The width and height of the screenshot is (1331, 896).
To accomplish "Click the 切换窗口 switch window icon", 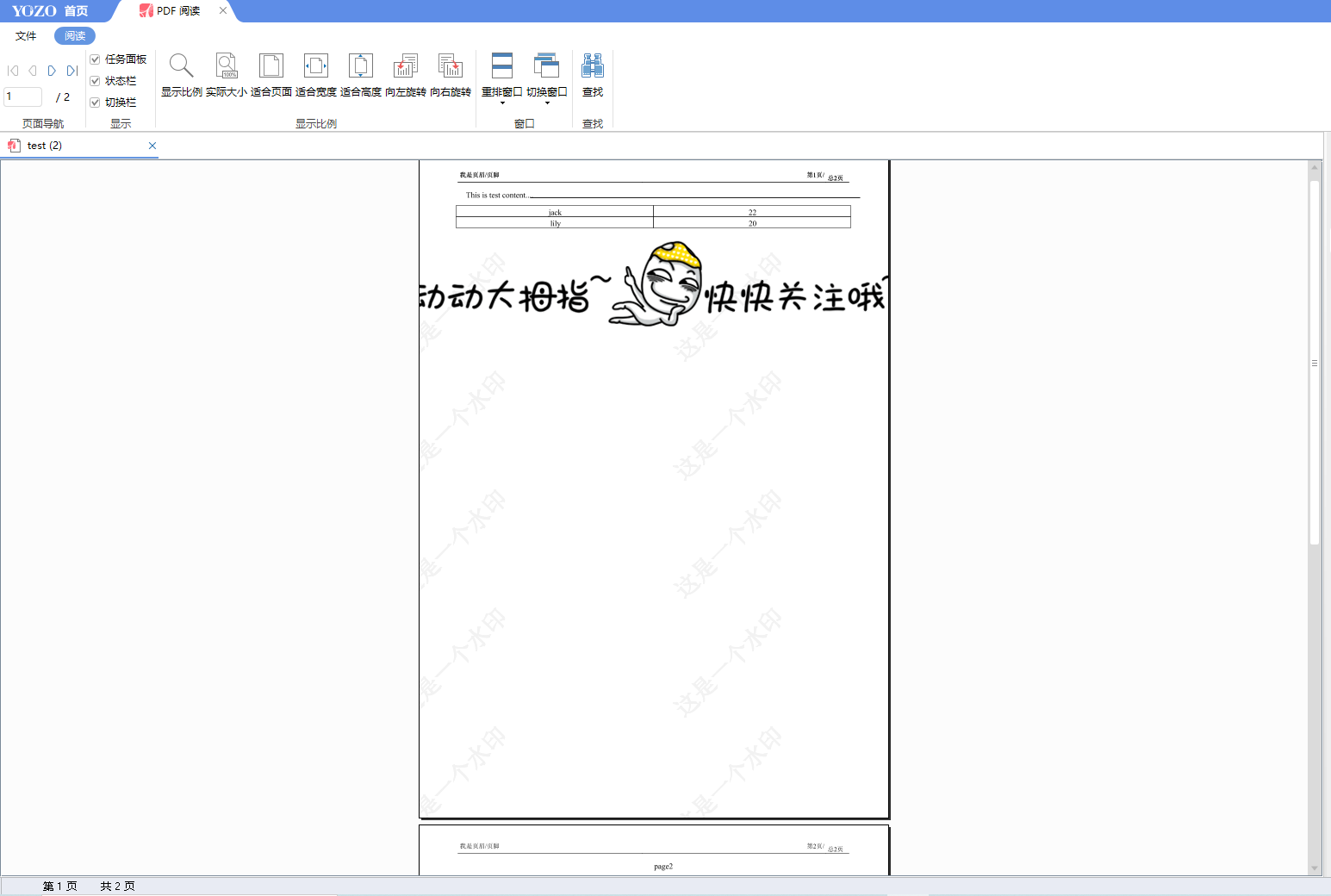I will tap(547, 65).
